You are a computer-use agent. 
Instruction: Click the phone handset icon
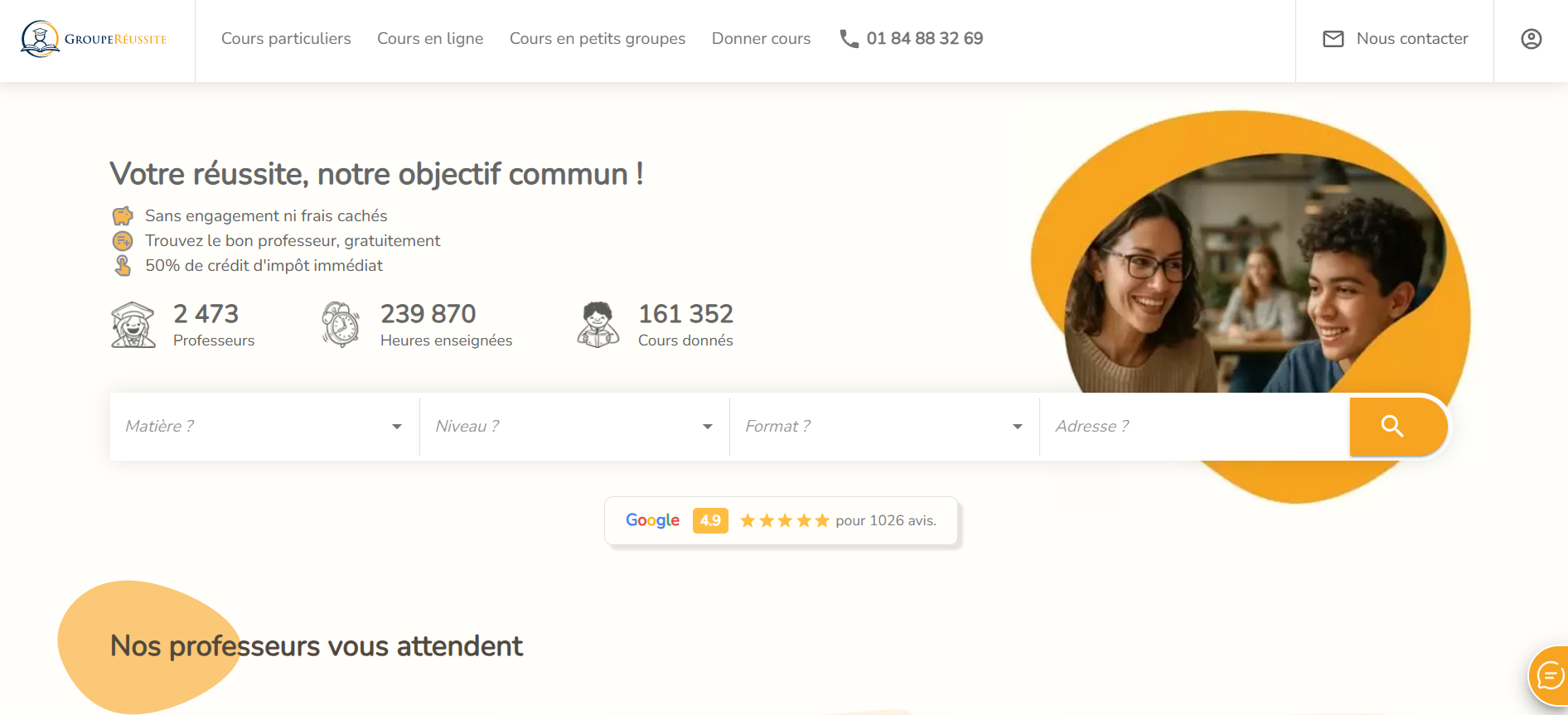pyautogui.click(x=849, y=39)
